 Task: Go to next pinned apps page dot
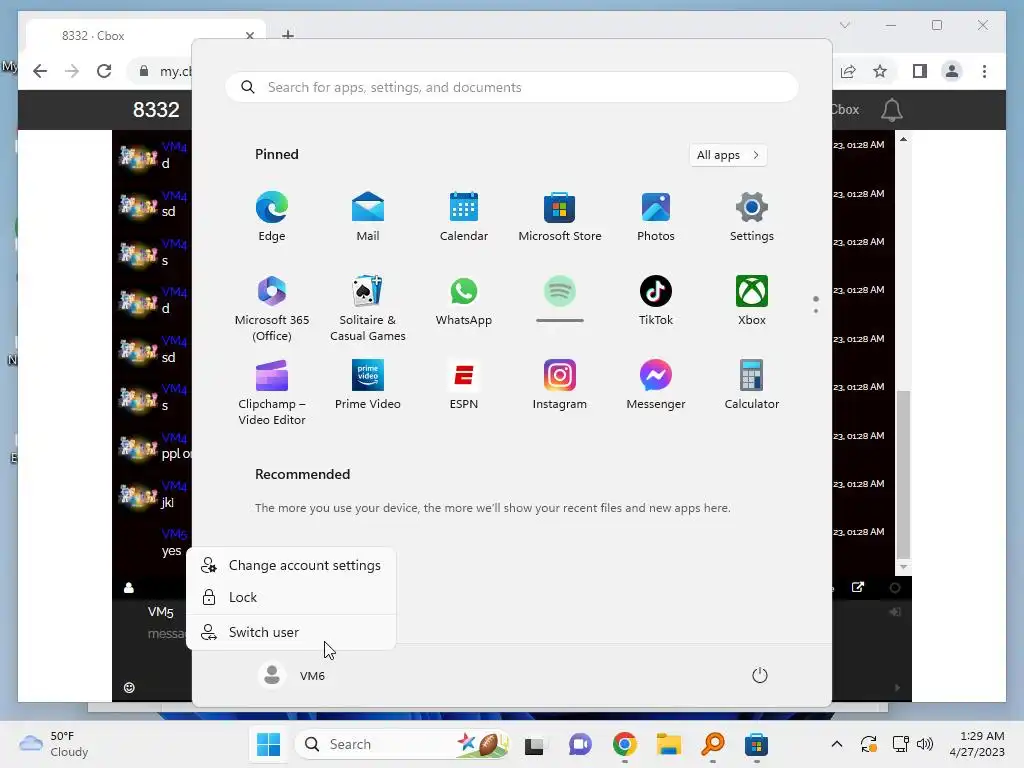(x=816, y=311)
